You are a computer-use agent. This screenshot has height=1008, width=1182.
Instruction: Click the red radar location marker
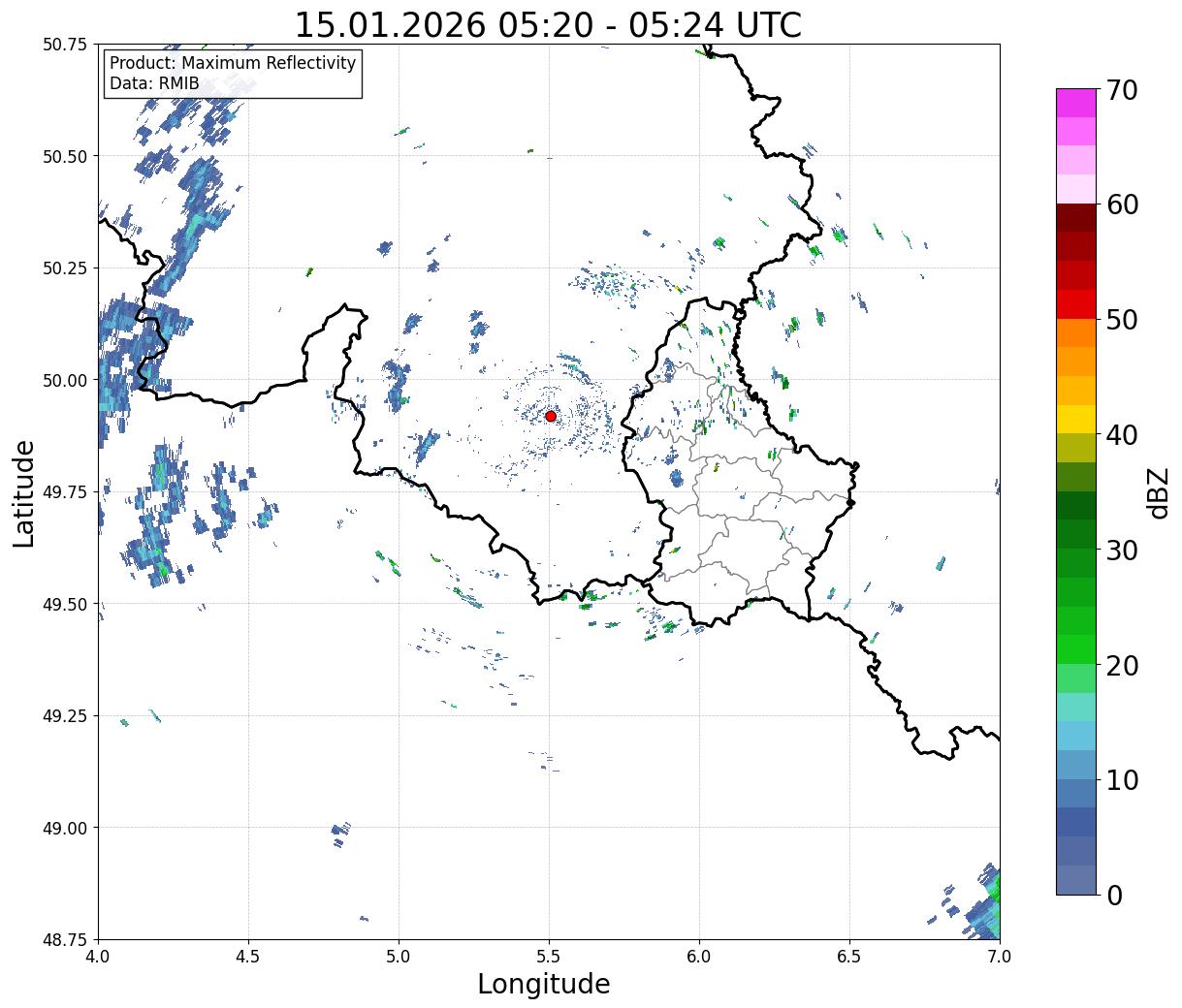pos(550,416)
